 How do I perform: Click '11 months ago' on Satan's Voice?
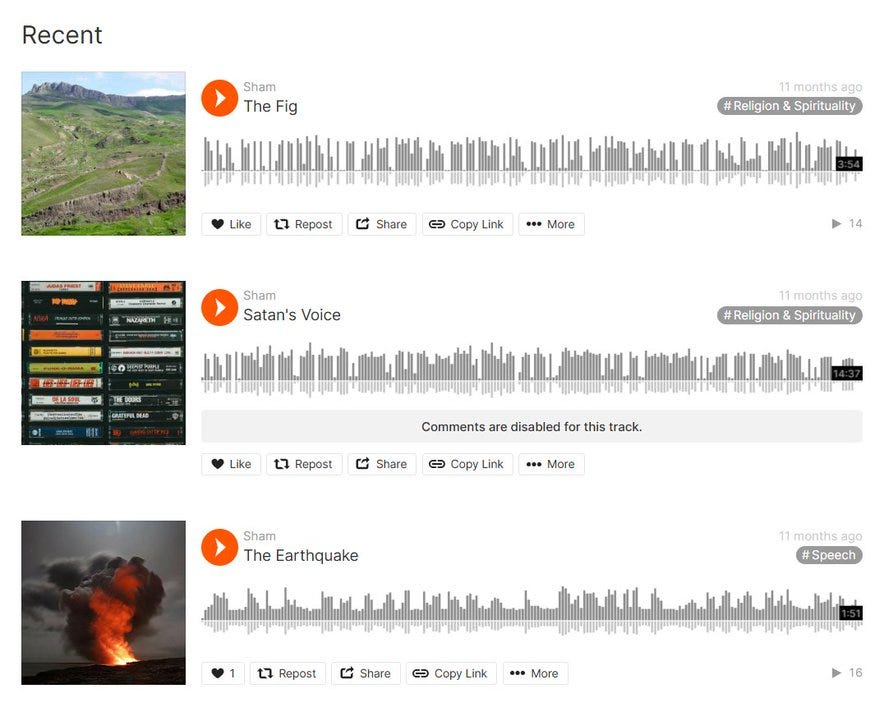[820, 296]
